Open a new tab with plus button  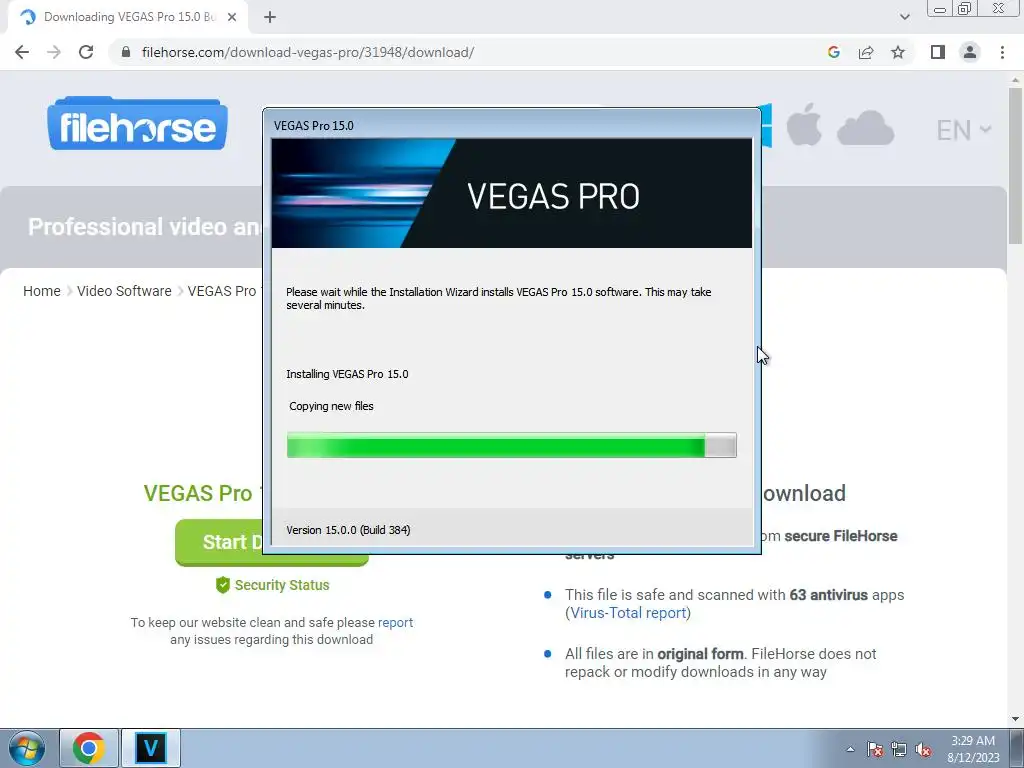(270, 17)
